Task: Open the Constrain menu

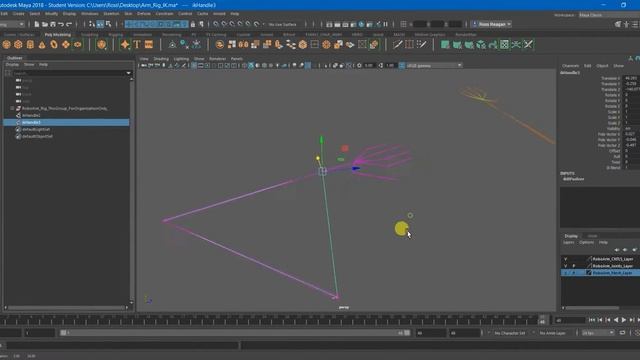Action: click(x=164, y=13)
